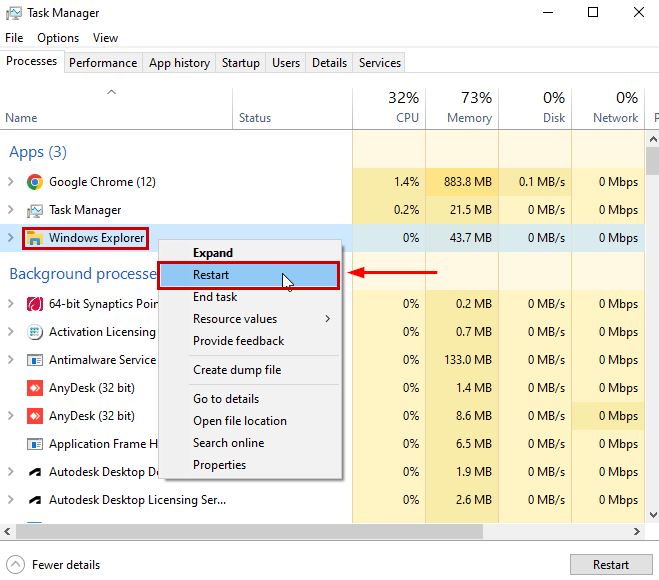
Task: Open the File menu
Action: tap(14, 38)
